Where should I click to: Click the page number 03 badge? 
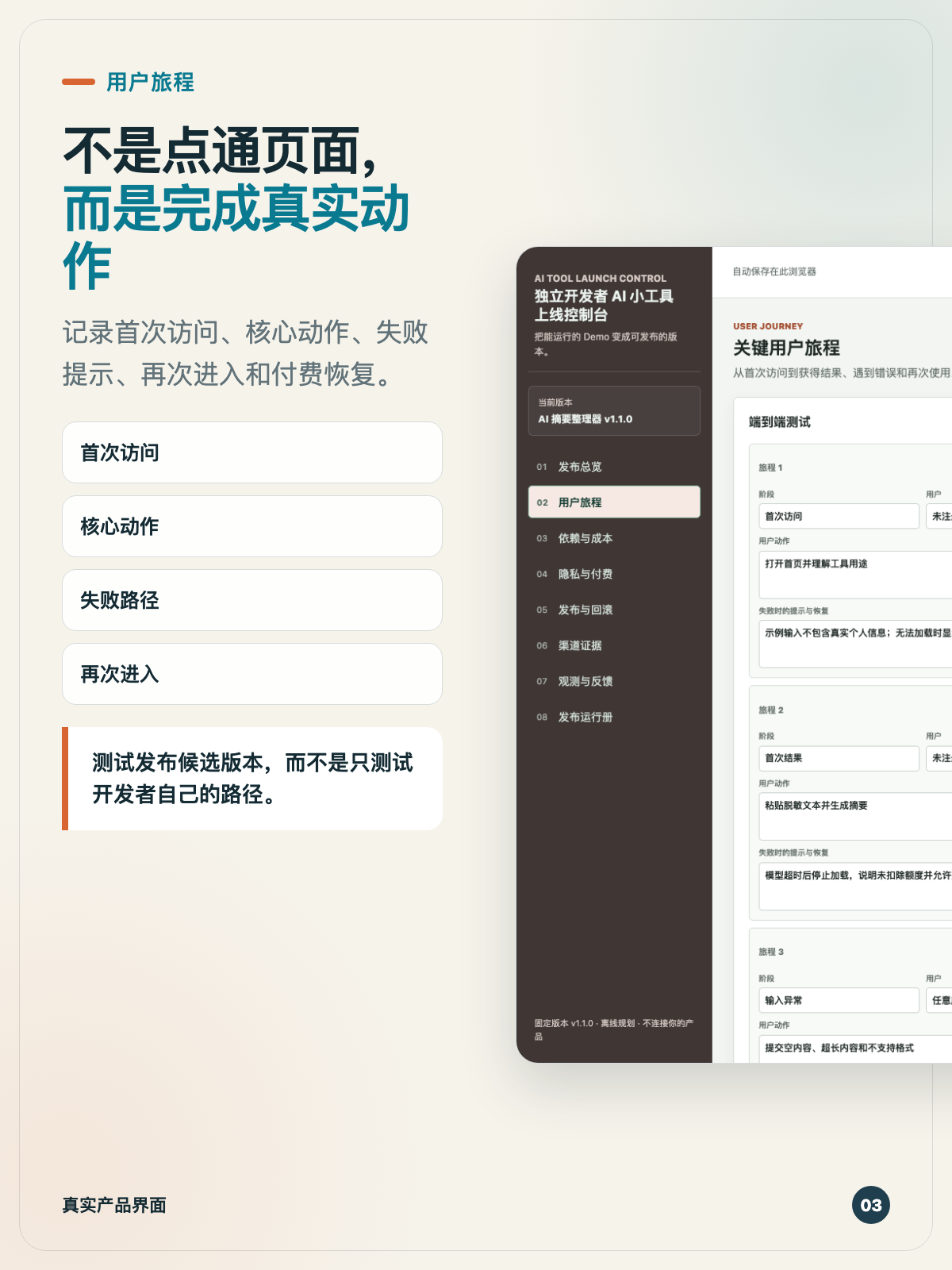point(871,1205)
